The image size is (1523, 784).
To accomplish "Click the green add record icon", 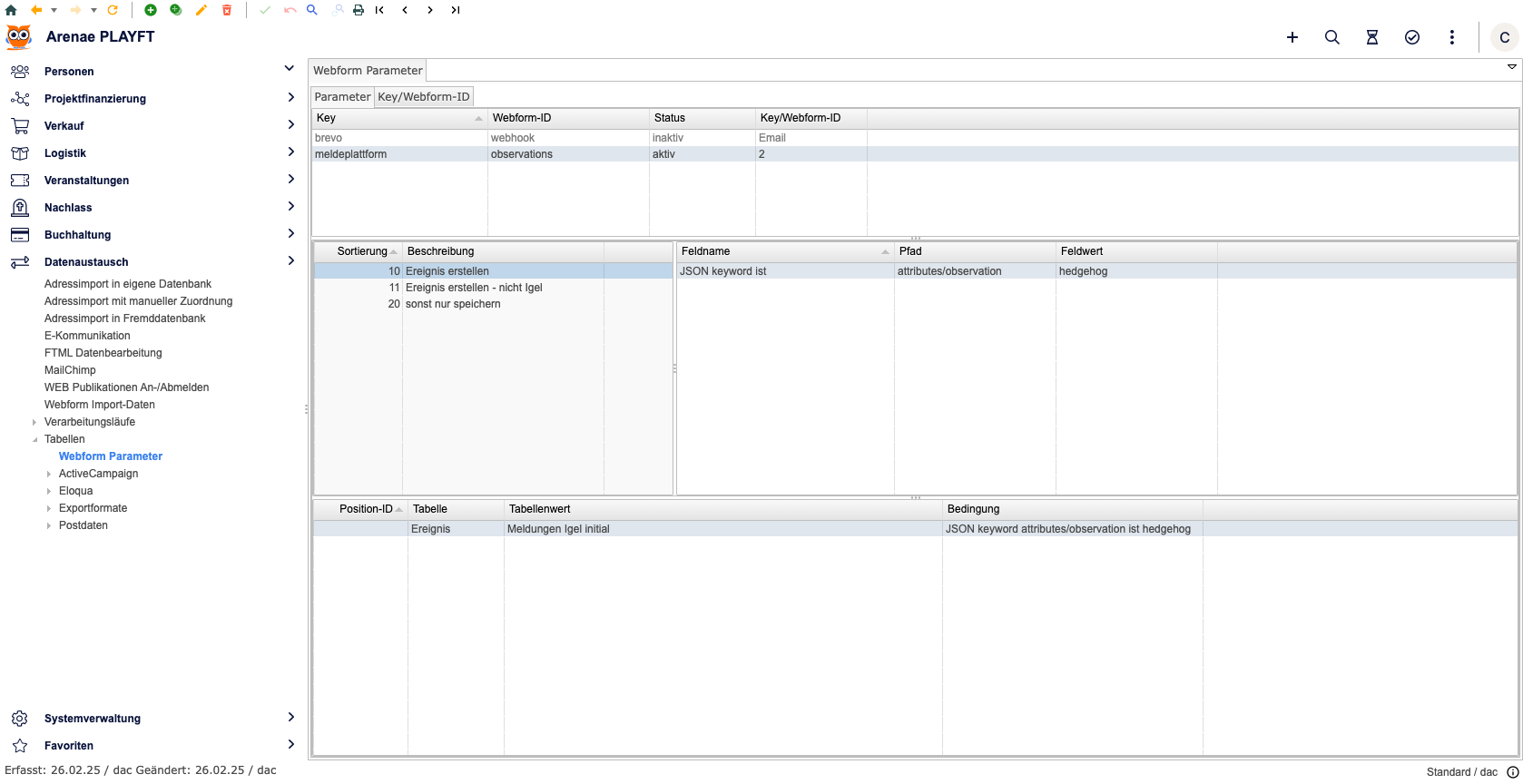I will [151, 10].
